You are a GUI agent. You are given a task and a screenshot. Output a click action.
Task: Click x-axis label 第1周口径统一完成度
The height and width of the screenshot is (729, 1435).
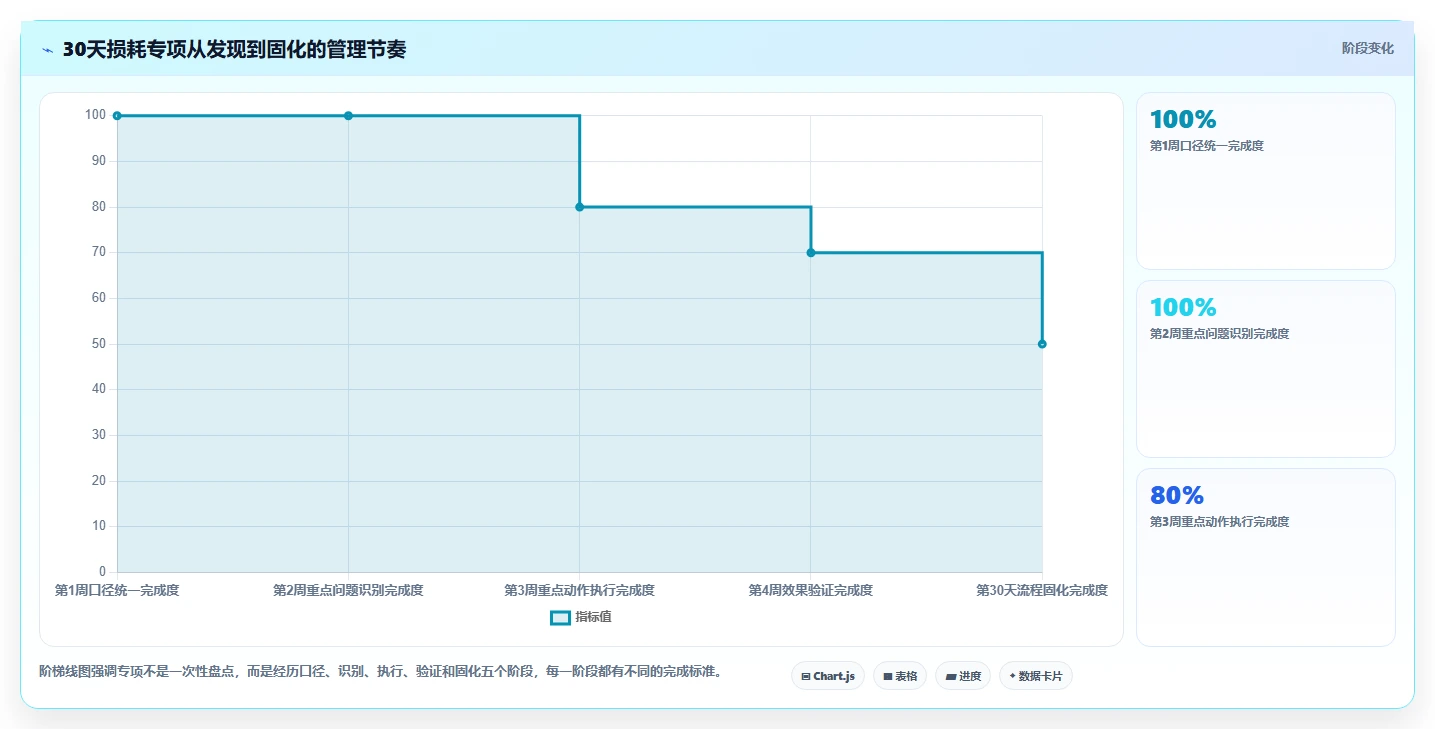(117, 591)
